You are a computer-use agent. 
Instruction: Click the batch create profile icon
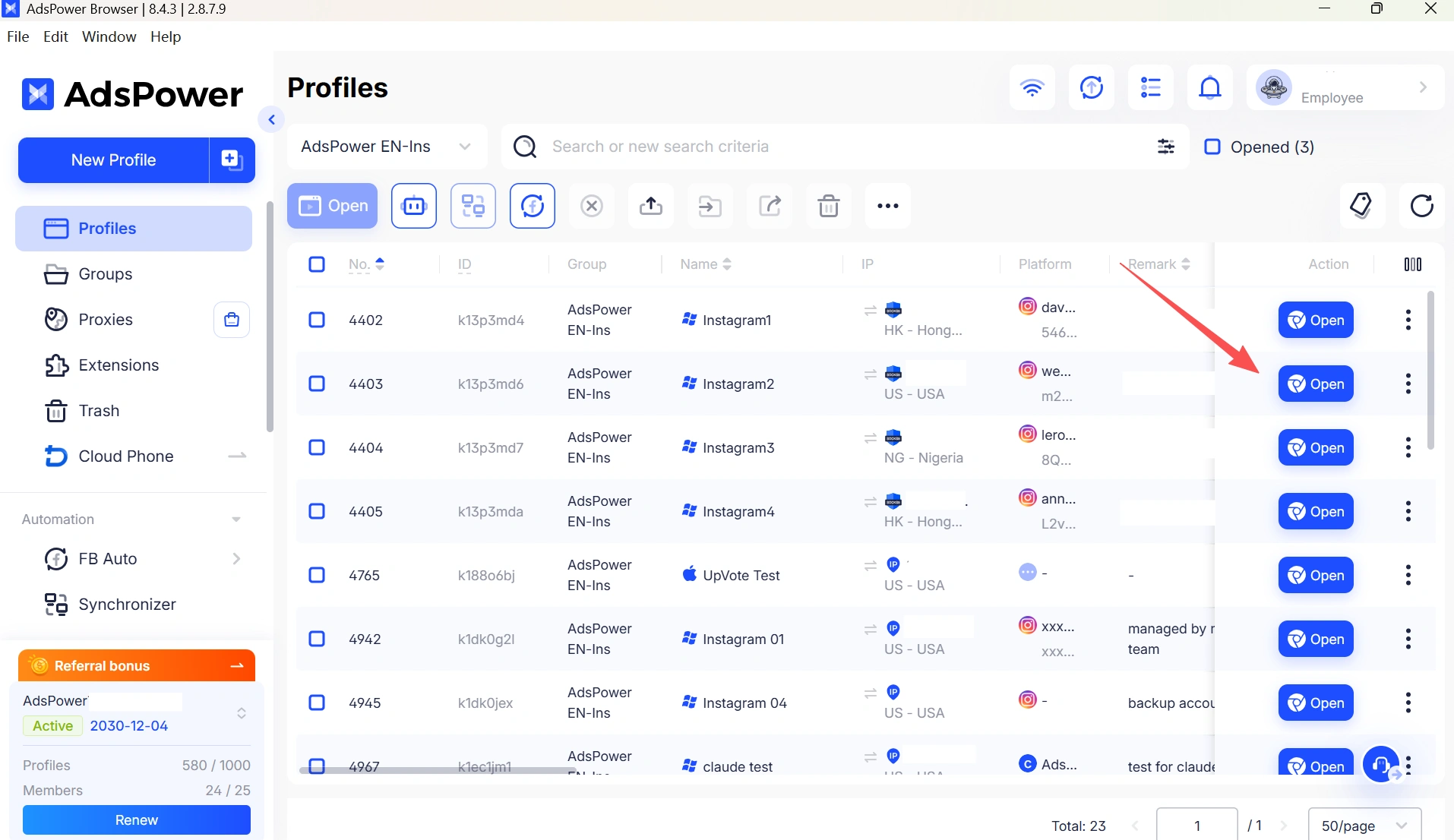[x=232, y=160]
